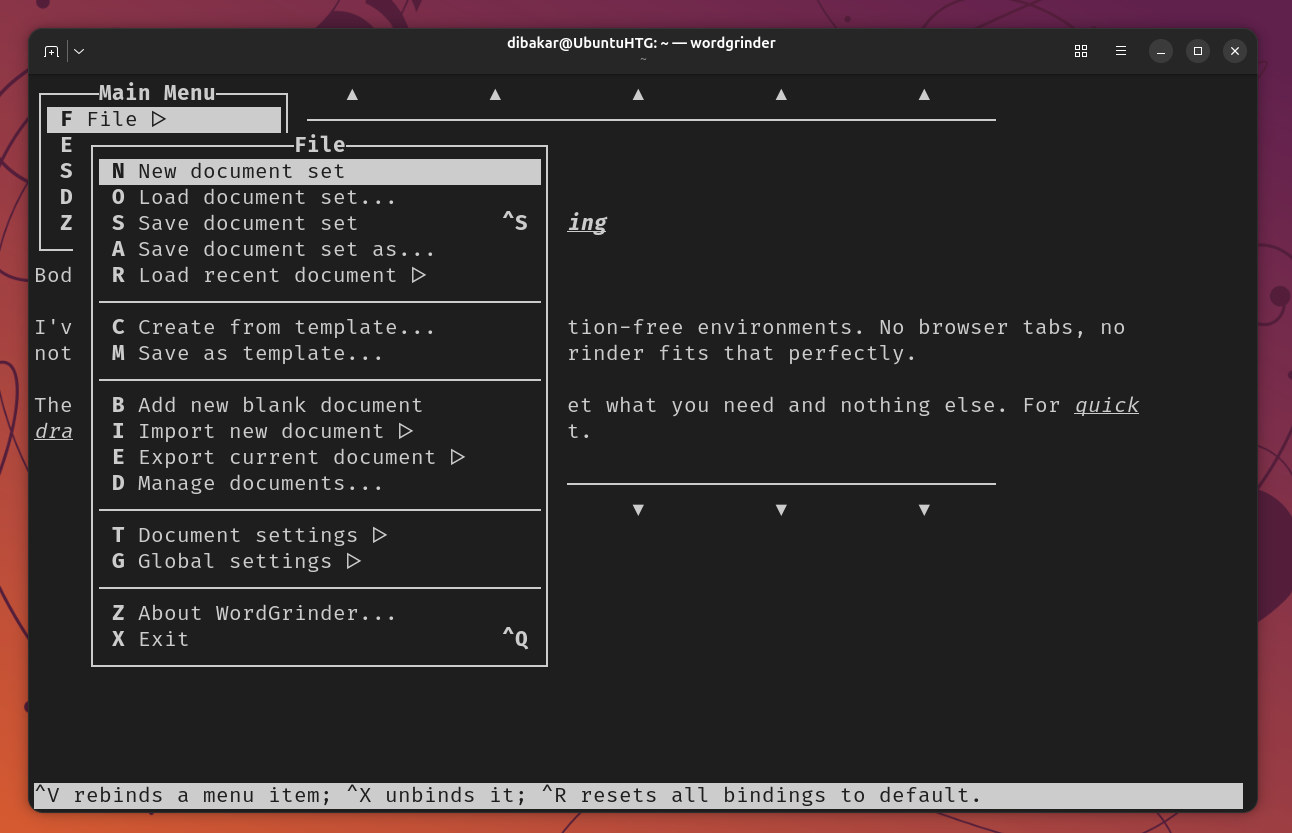Click the S entry in Main Menu
Viewport: 1292px width, 833px height.
pyautogui.click(x=66, y=172)
